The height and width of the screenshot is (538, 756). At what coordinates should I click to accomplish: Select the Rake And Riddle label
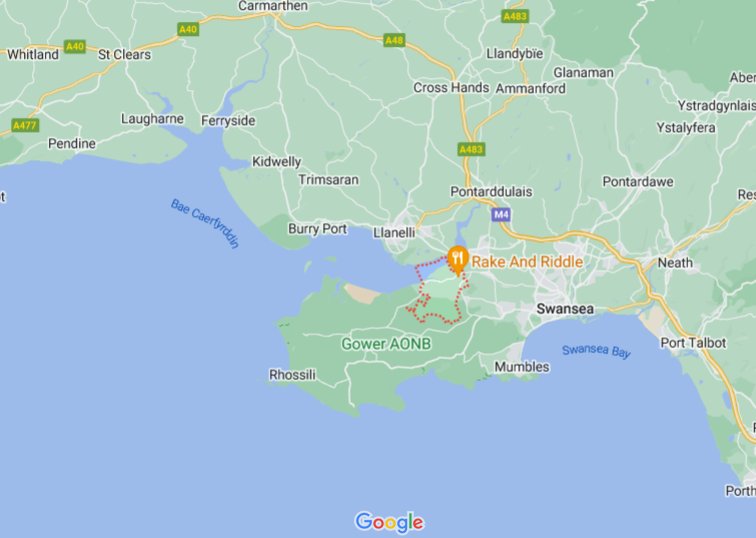coord(527,262)
